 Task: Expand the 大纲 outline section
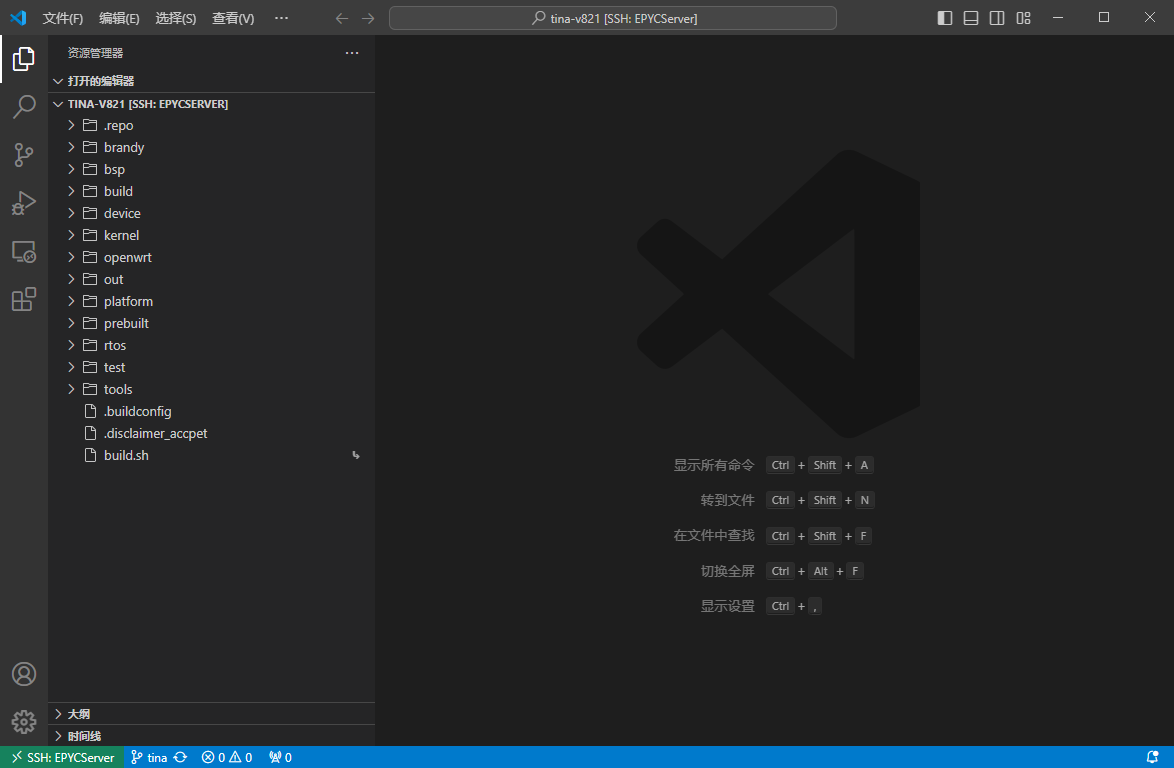point(78,714)
